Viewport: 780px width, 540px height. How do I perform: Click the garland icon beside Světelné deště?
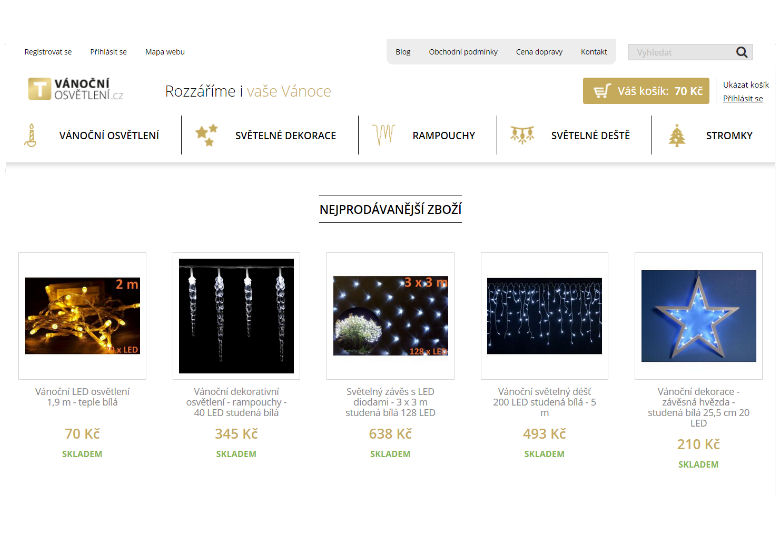[x=522, y=135]
